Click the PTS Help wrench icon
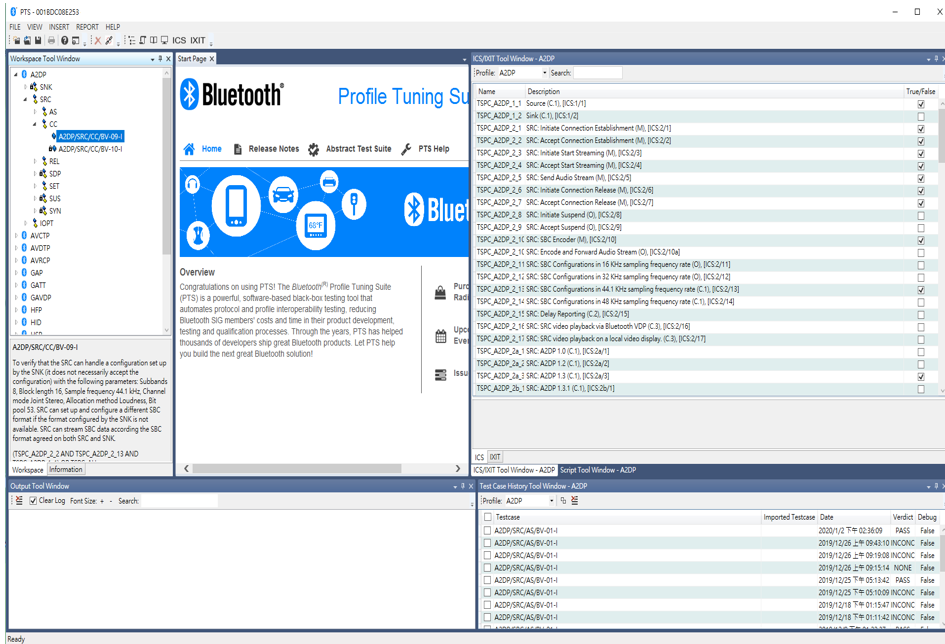 tap(406, 149)
